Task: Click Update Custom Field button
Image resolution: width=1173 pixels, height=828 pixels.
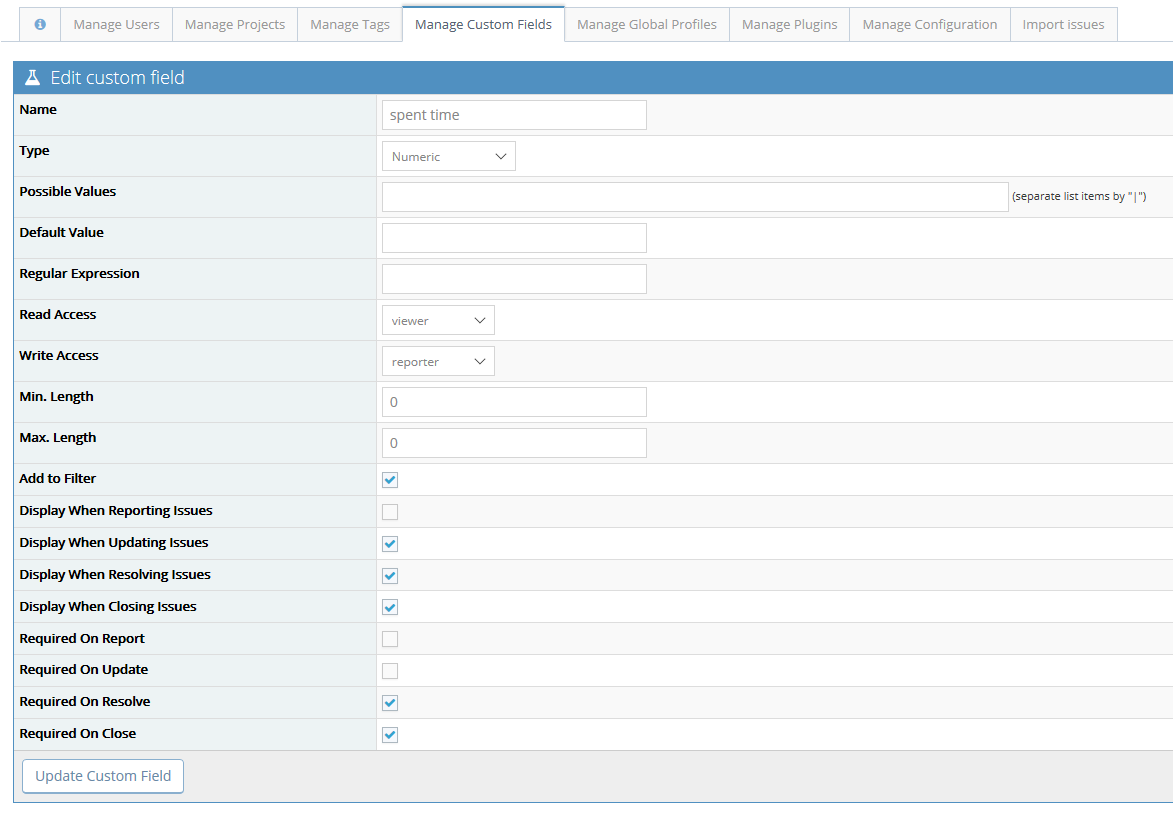Action: click(x=103, y=776)
